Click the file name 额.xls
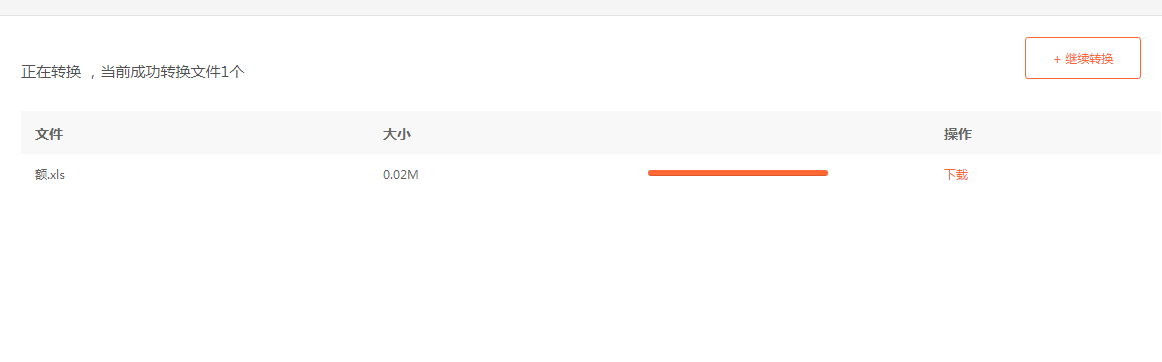 (x=50, y=175)
